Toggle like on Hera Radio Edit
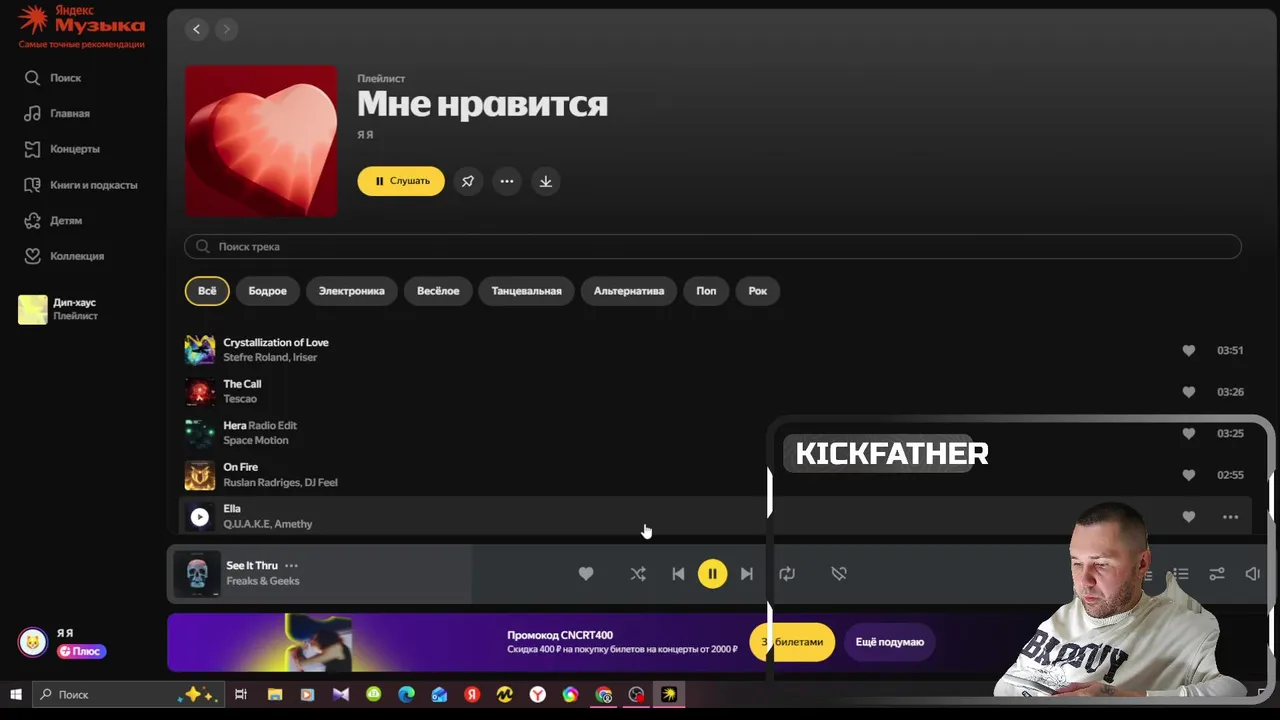The width and height of the screenshot is (1280, 720). tap(1189, 434)
